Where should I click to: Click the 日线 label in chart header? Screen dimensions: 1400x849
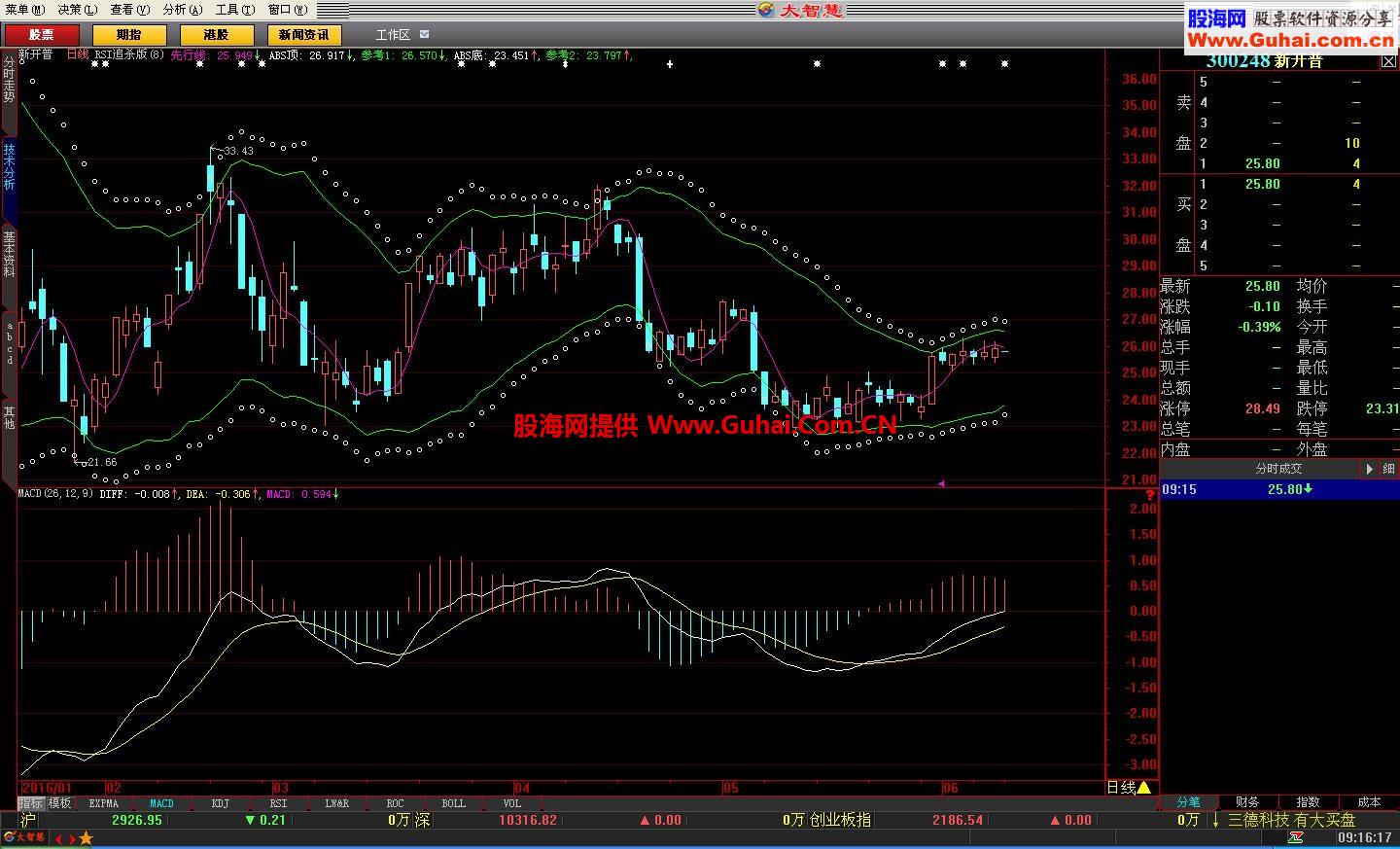(x=78, y=55)
